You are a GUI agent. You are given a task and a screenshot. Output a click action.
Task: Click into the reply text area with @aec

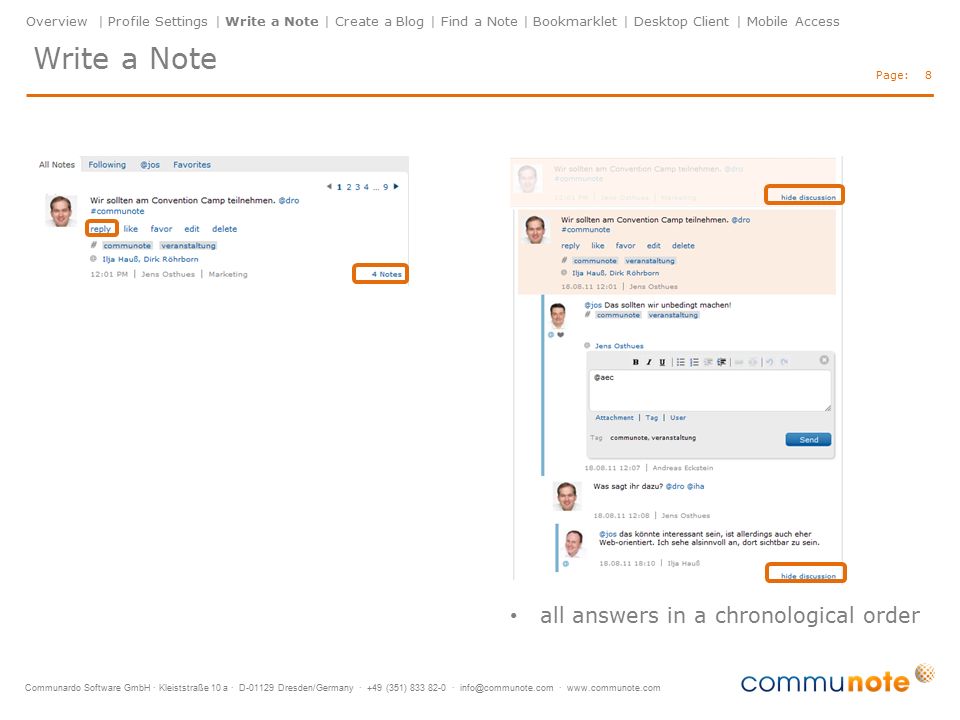click(710, 391)
